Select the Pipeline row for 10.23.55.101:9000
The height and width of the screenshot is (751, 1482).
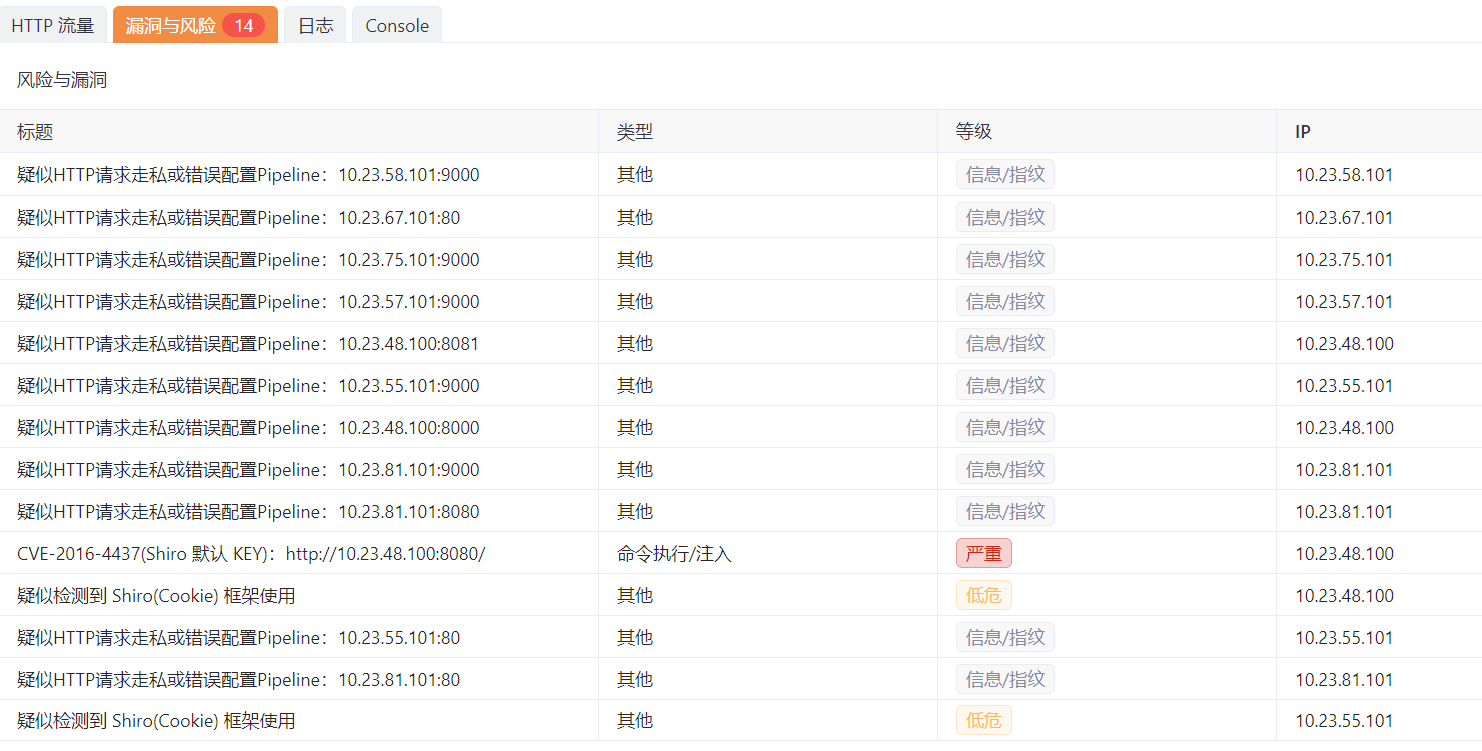click(x=741, y=385)
